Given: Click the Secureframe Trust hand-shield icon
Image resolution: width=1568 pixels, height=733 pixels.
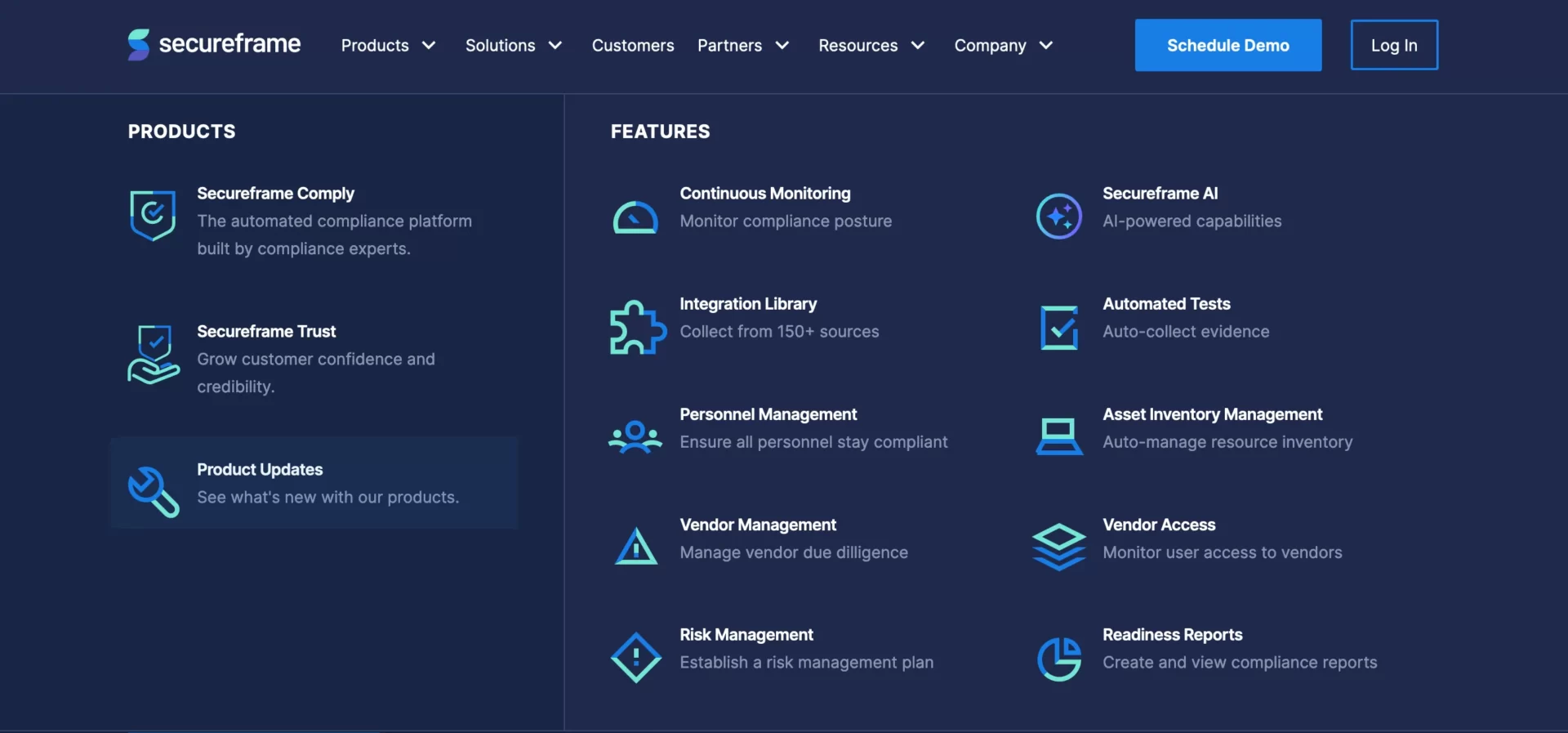Looking at the screenshot, I should click(x=154, y=355).
